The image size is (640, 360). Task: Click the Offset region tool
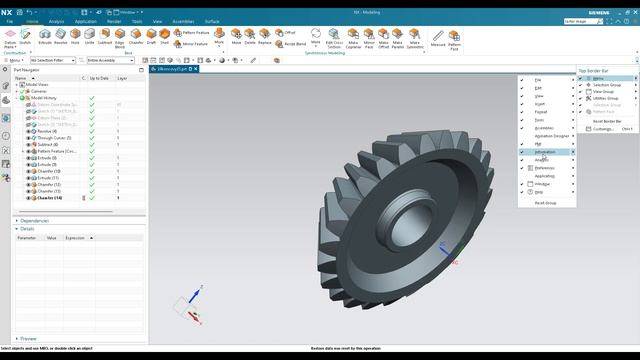[x=285, y=33]
